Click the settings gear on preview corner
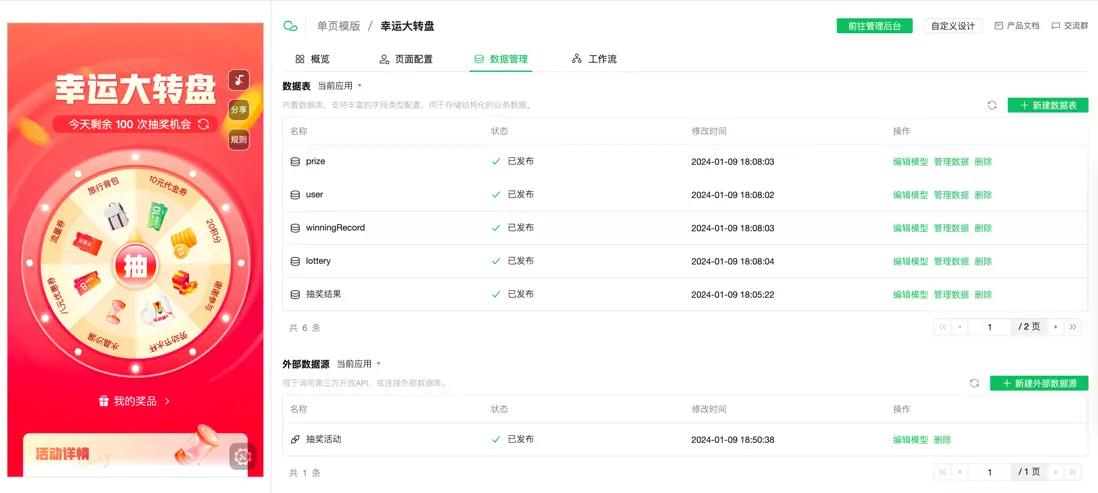This screenshot has width=1098, height=493. click(x=241, y=456)
